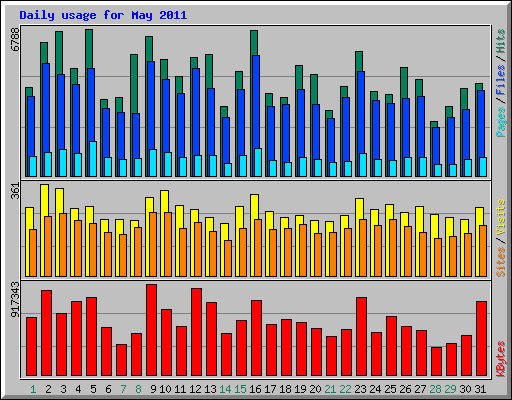The width and height of the screenshot is (512, 400).
Task: Select the orange Sites bar for day 28
Action: [x=438, y=257]
